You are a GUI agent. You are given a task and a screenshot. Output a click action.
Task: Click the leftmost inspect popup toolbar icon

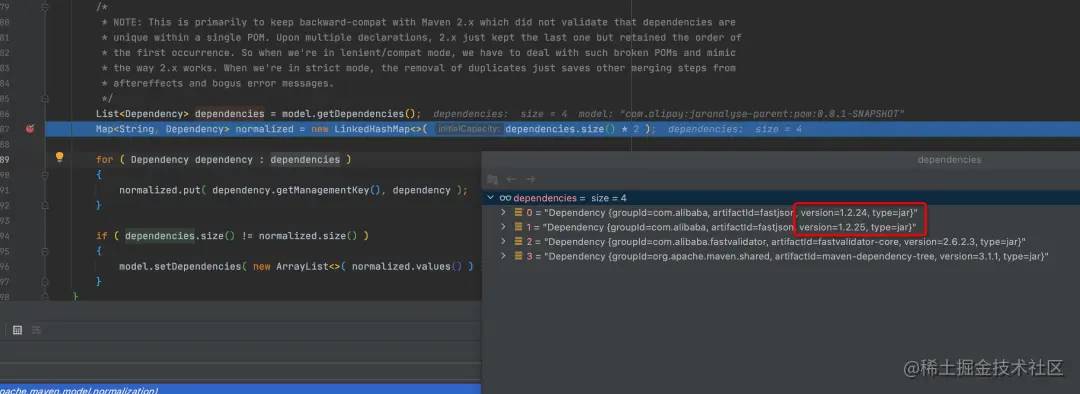(492, 179)
